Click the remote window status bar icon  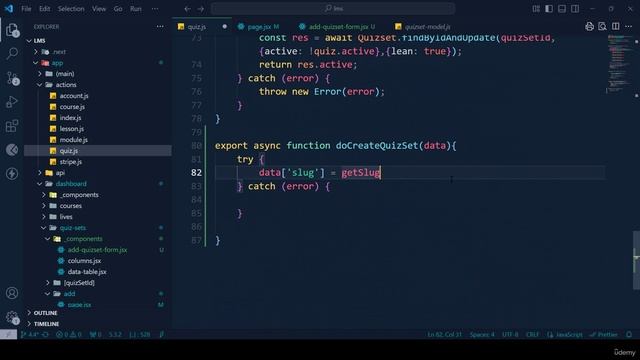pyautogui.click(x=8, y=334)
